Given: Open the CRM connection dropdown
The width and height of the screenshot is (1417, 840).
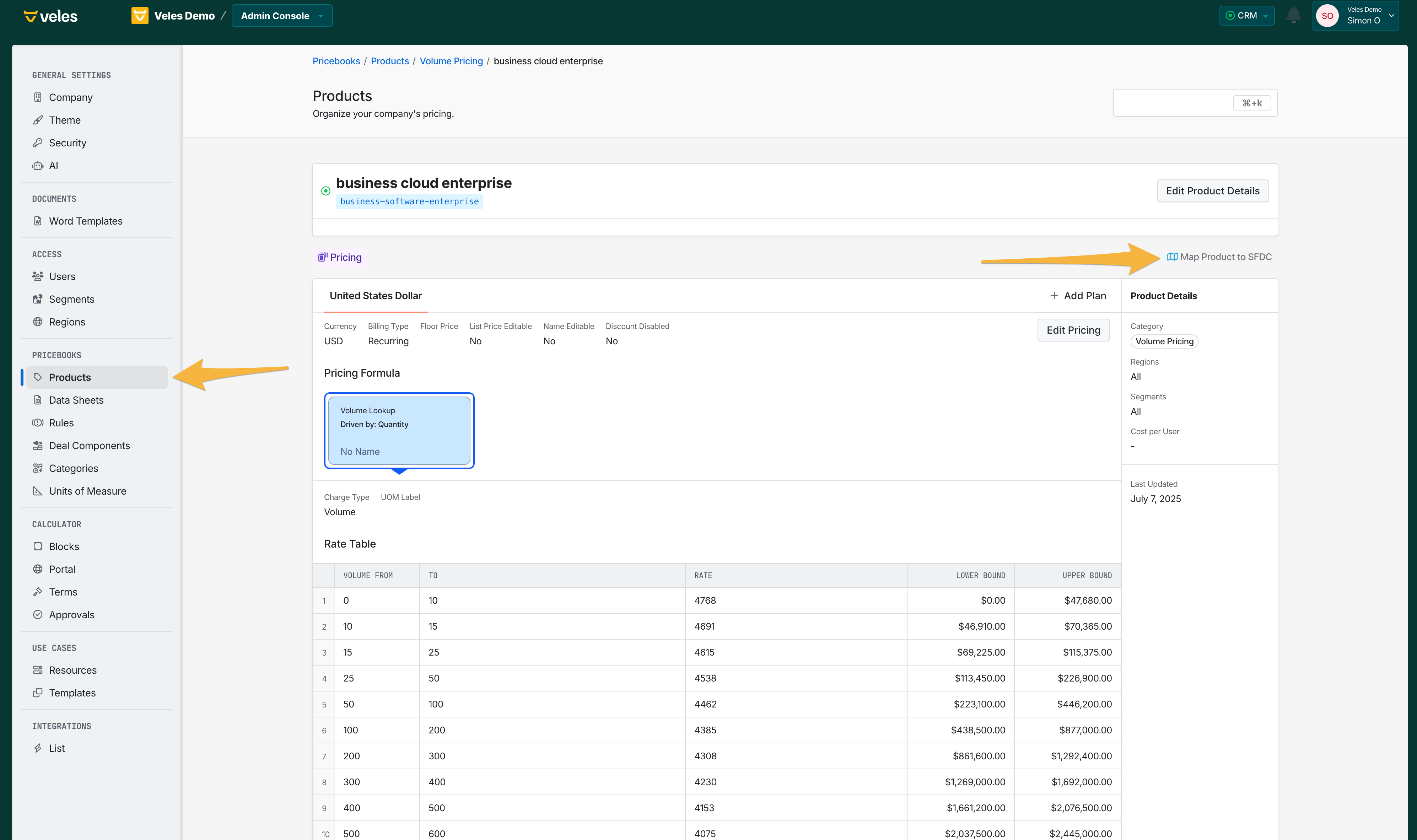Looking at the screenshot, I should (x=1247, y=16).
